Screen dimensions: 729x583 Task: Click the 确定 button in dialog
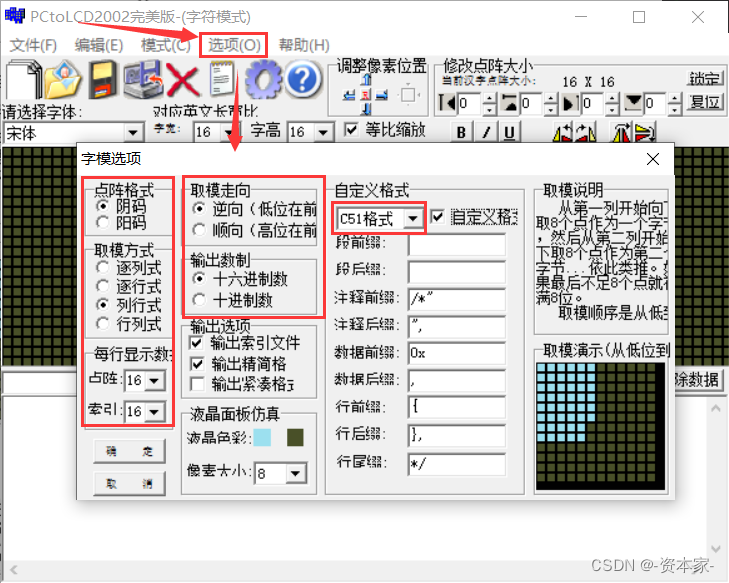129,451
